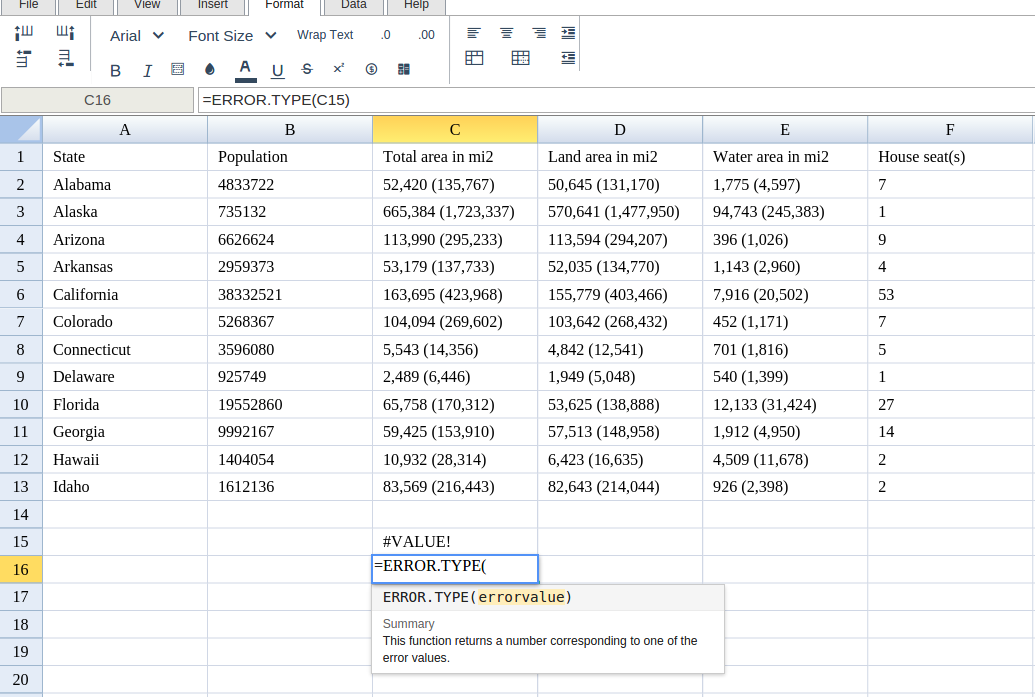Image resolution: width=1035 pixels, height=697 pixels.
Task: Select column D header
Action: click(620, 130)
